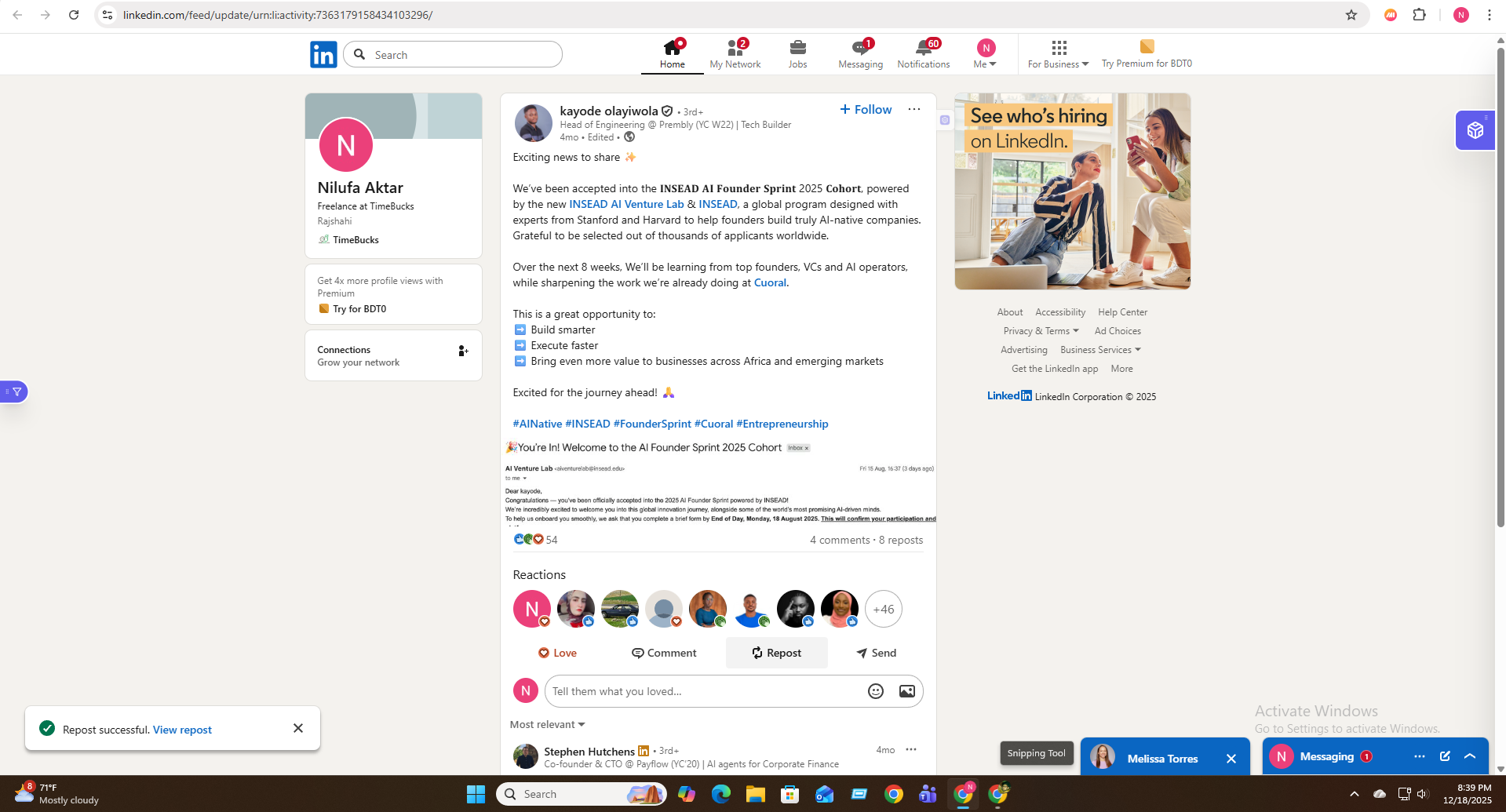Click the page vertical scrollbar
Image resolution: width=1506 pixels, height=812 pixels.
click(1501, 287)
